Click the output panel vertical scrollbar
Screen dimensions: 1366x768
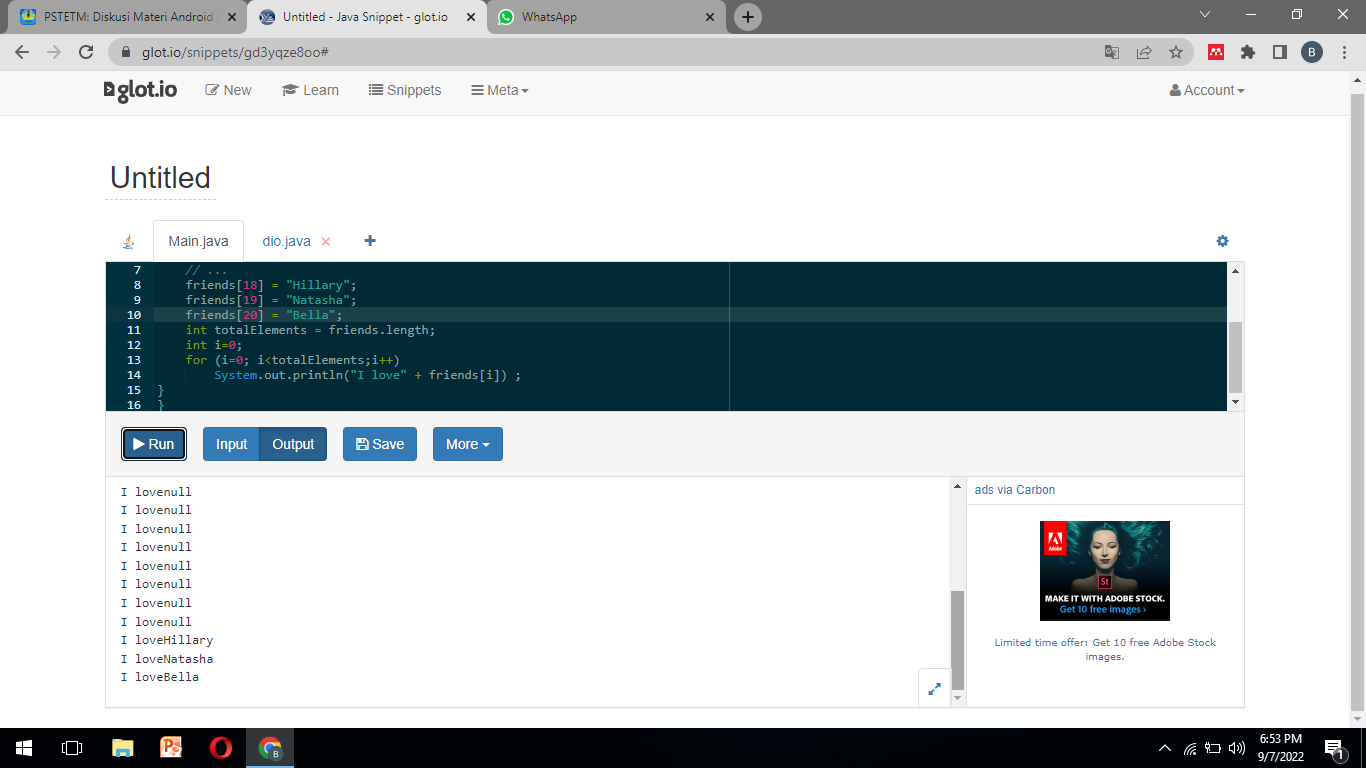[957, 638]
